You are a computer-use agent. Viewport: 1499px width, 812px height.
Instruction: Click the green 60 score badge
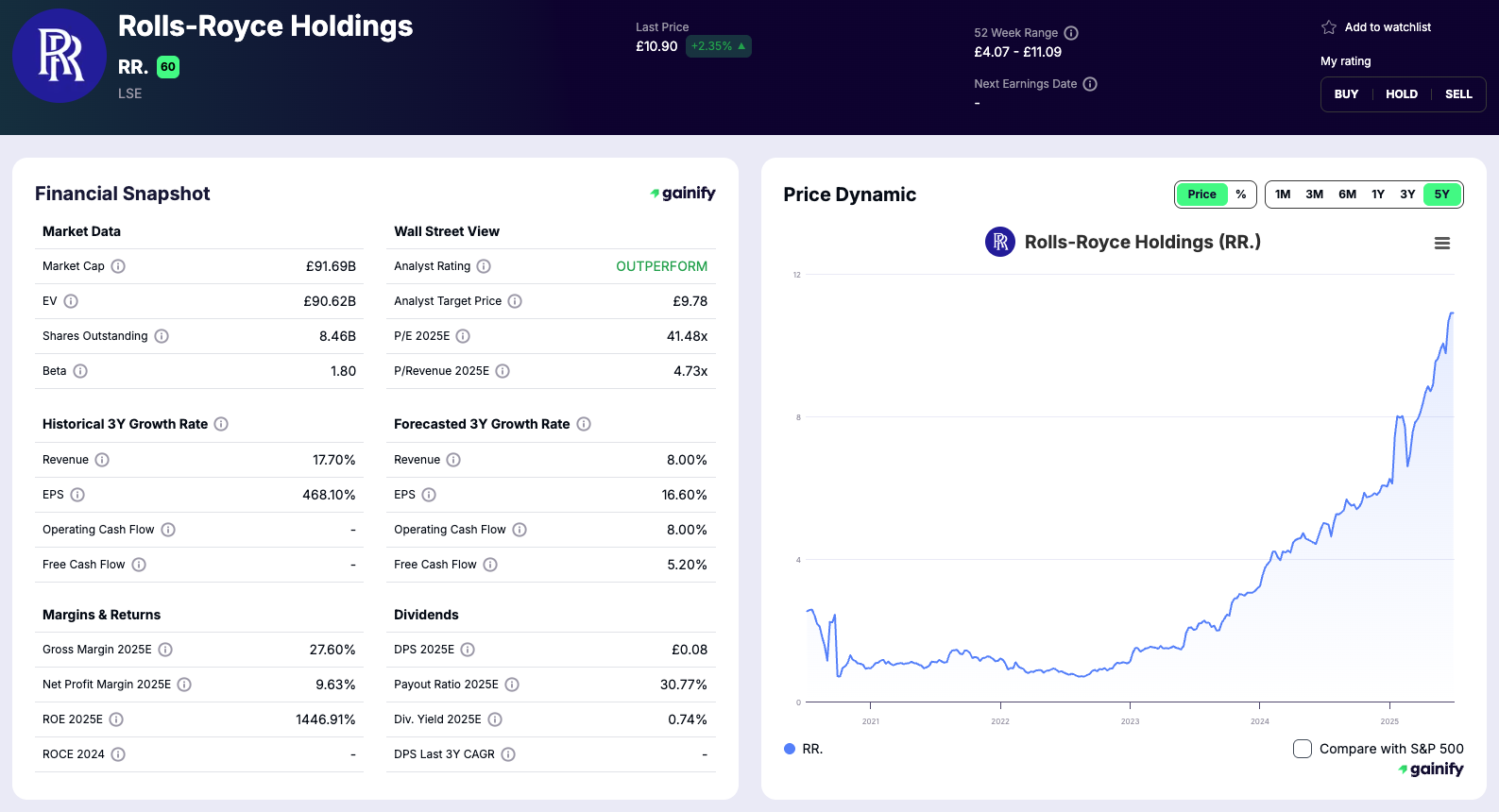[x=168, y=67]
